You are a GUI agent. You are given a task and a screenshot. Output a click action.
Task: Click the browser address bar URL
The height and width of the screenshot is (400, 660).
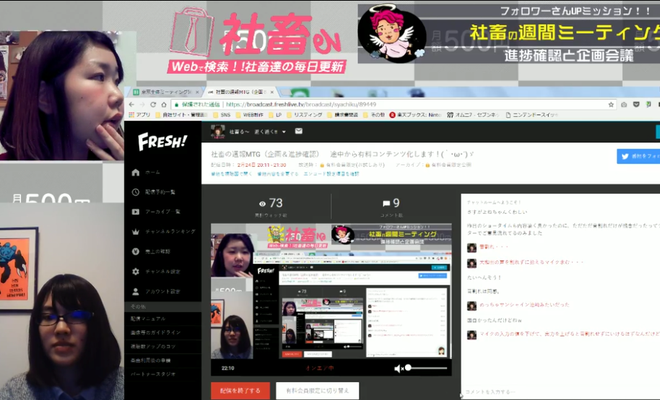(x=300, y=103)
